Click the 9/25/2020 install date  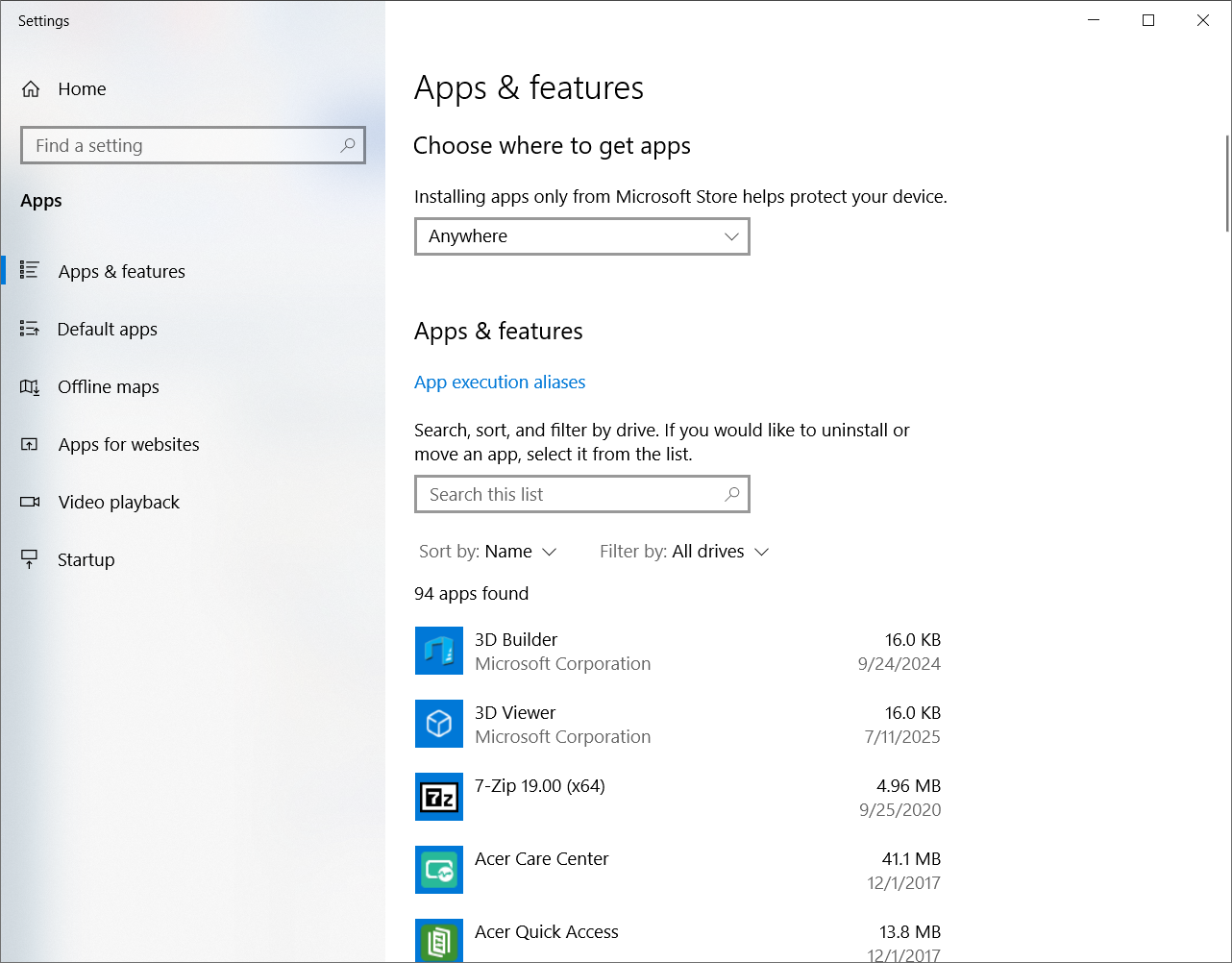tap(900, 810)
